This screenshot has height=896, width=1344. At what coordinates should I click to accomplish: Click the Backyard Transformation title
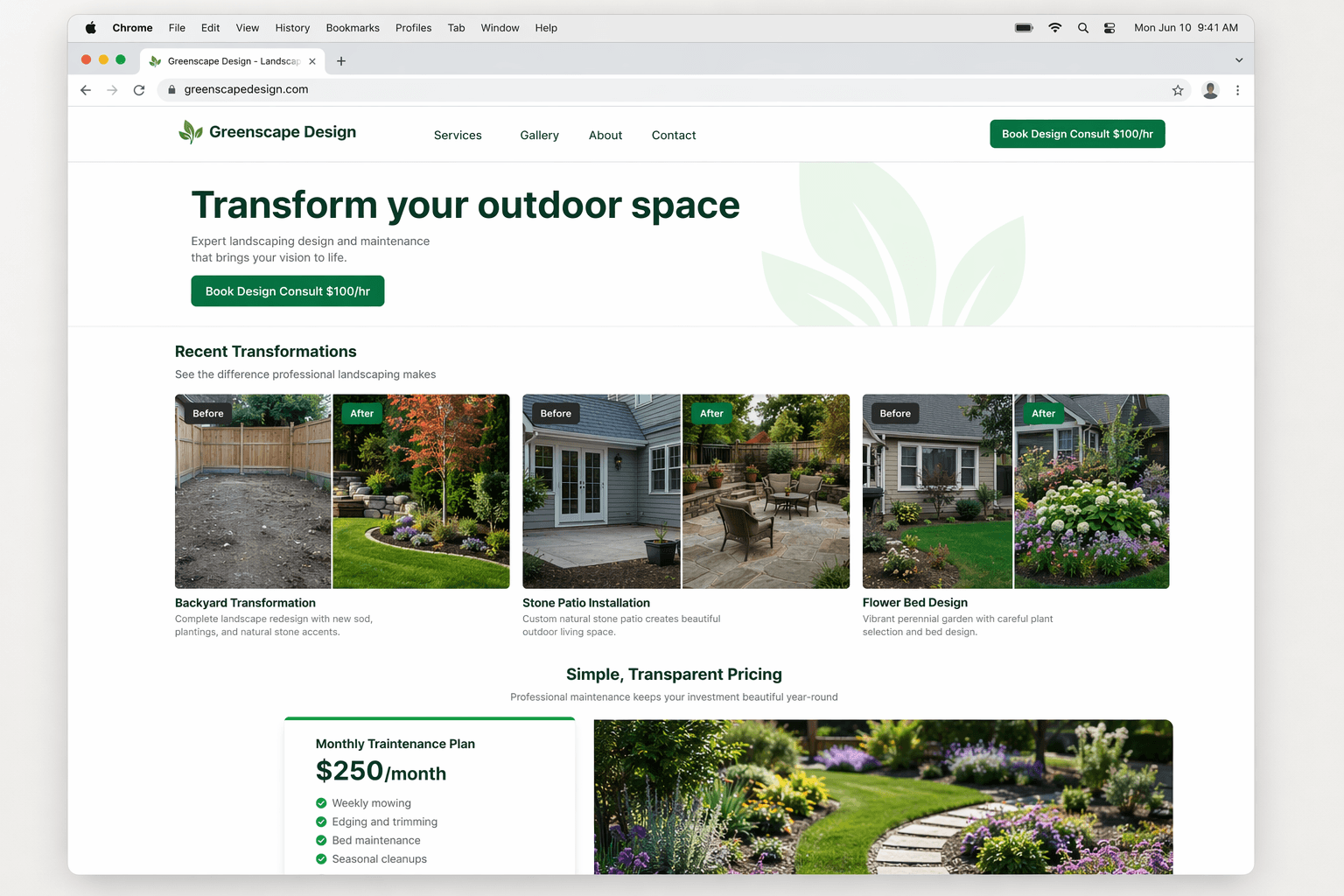tap(245, 603)
